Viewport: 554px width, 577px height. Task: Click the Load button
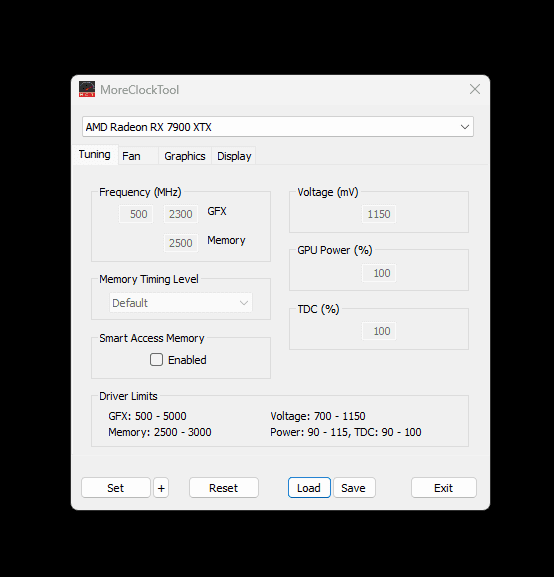[309, 488]
